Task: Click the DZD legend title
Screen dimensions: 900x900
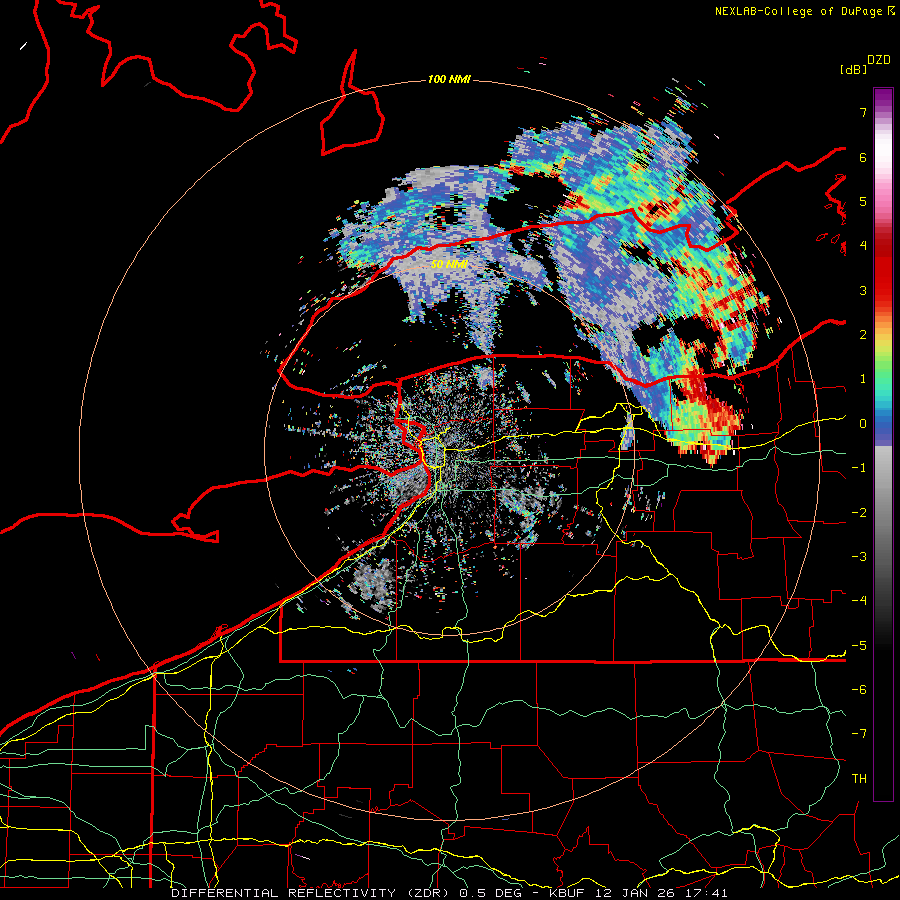Action: pyautogui.click(x=879, y=60)
